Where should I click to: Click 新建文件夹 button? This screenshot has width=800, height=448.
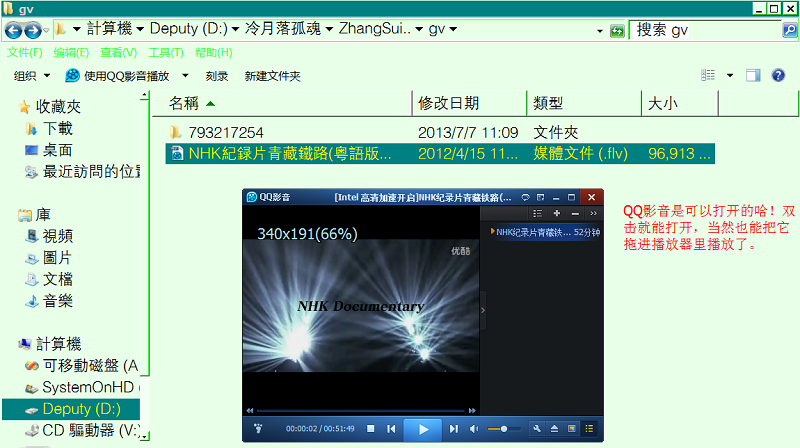(272, 76)
